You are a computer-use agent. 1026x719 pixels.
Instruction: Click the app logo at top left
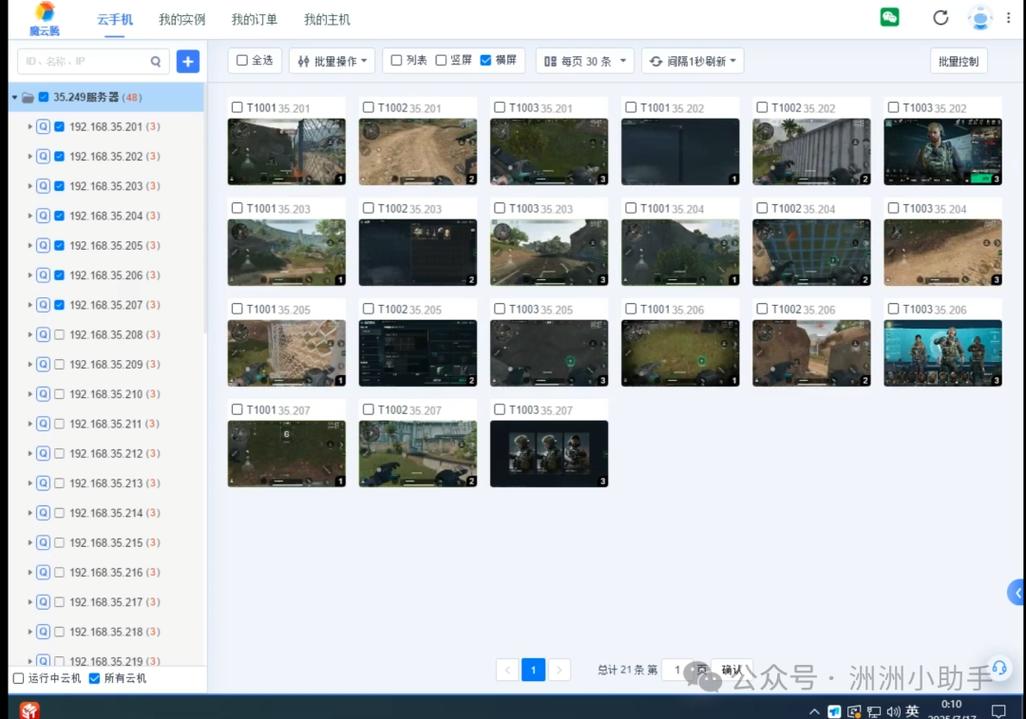(44, 19)
